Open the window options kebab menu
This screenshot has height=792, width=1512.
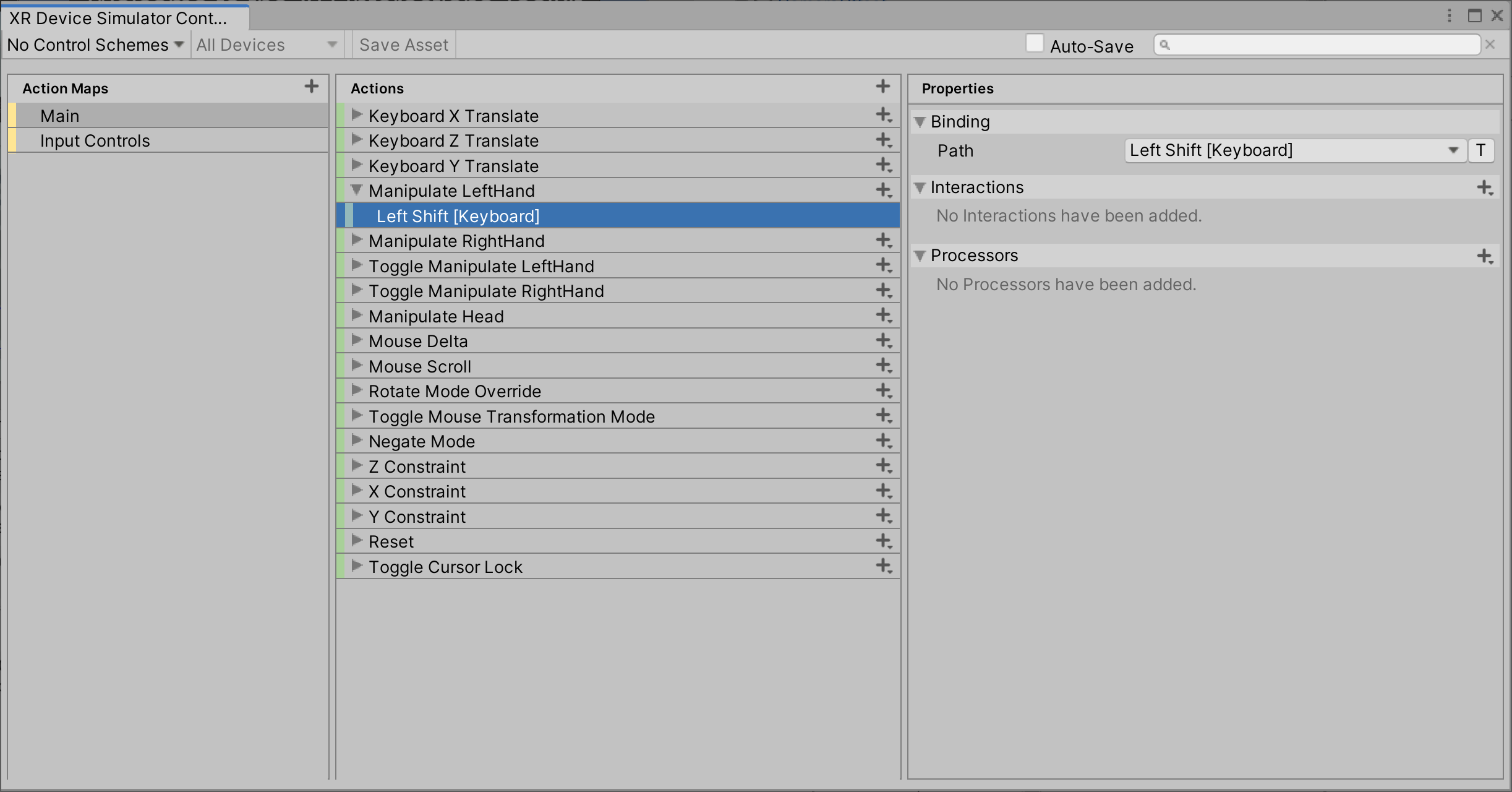click(1450, 15)
